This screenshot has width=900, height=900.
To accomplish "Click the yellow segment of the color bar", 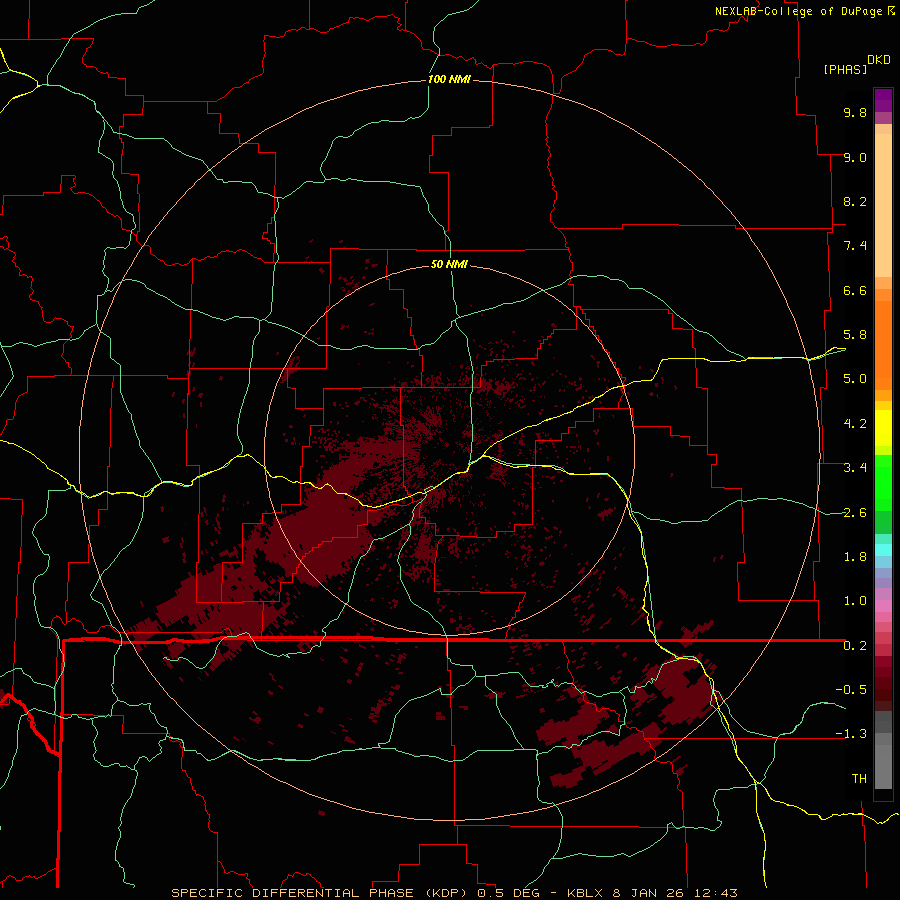I will click(883, 428).
